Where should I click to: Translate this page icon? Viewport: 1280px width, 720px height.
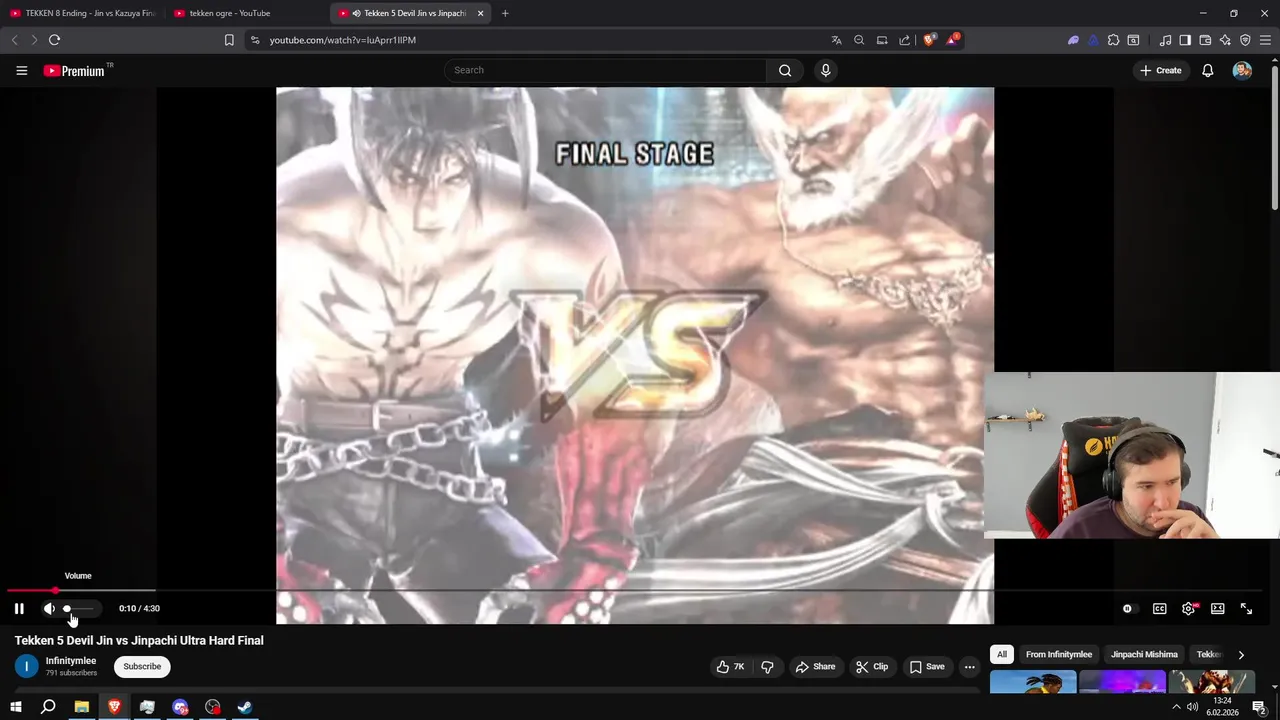coord(836,40)
